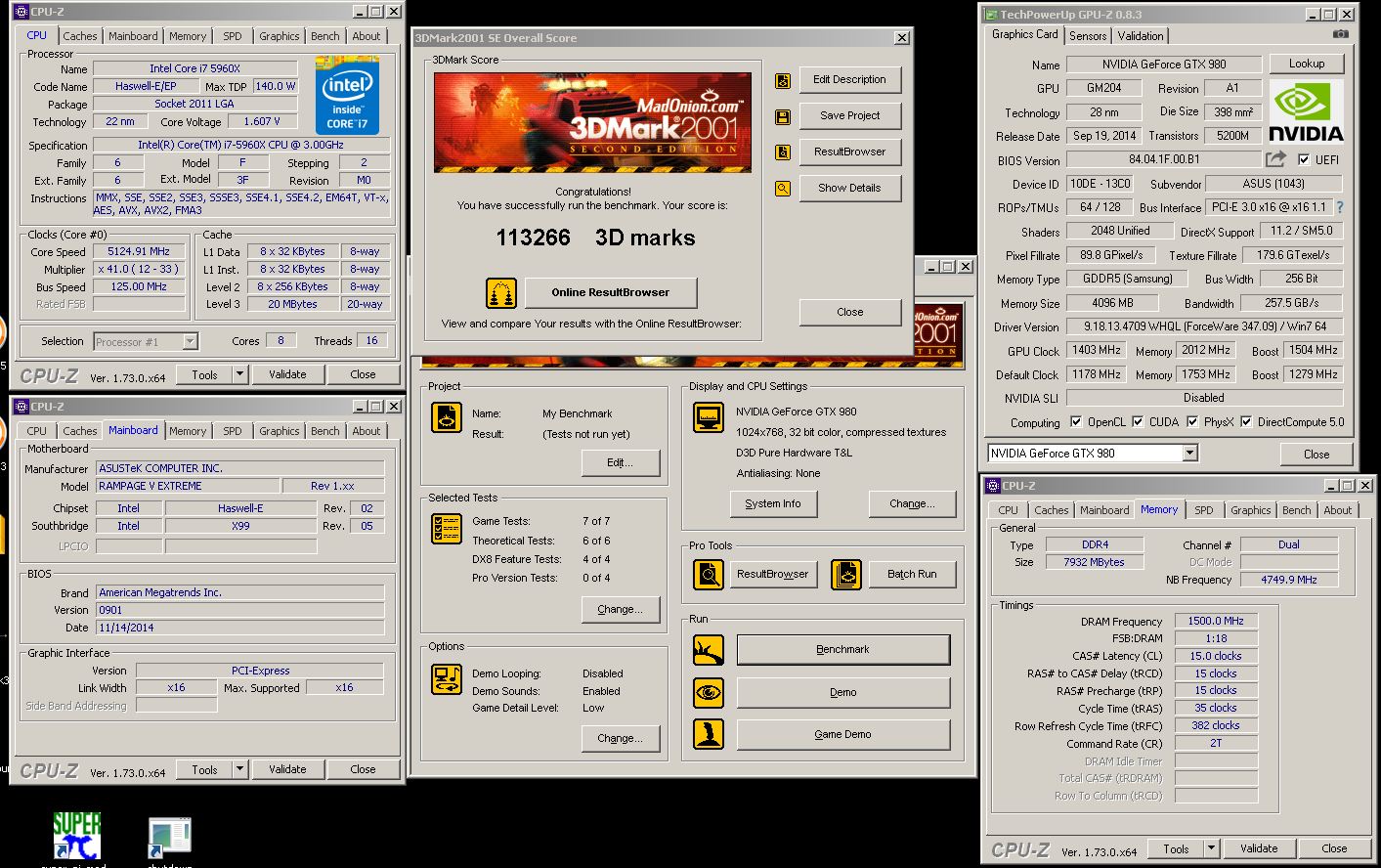1381x868 pixels.
Task: Click the large Benchmark run button
Action: (x=842, y=650)
